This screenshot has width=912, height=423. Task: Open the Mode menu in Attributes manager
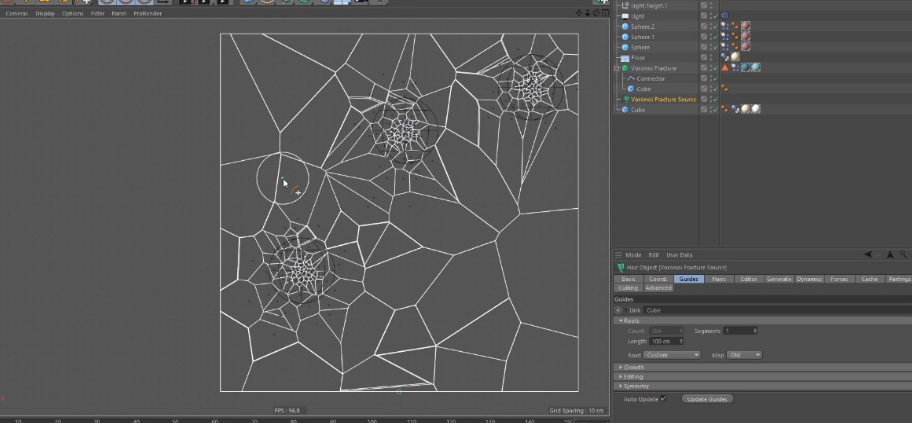tap(633, 255)
